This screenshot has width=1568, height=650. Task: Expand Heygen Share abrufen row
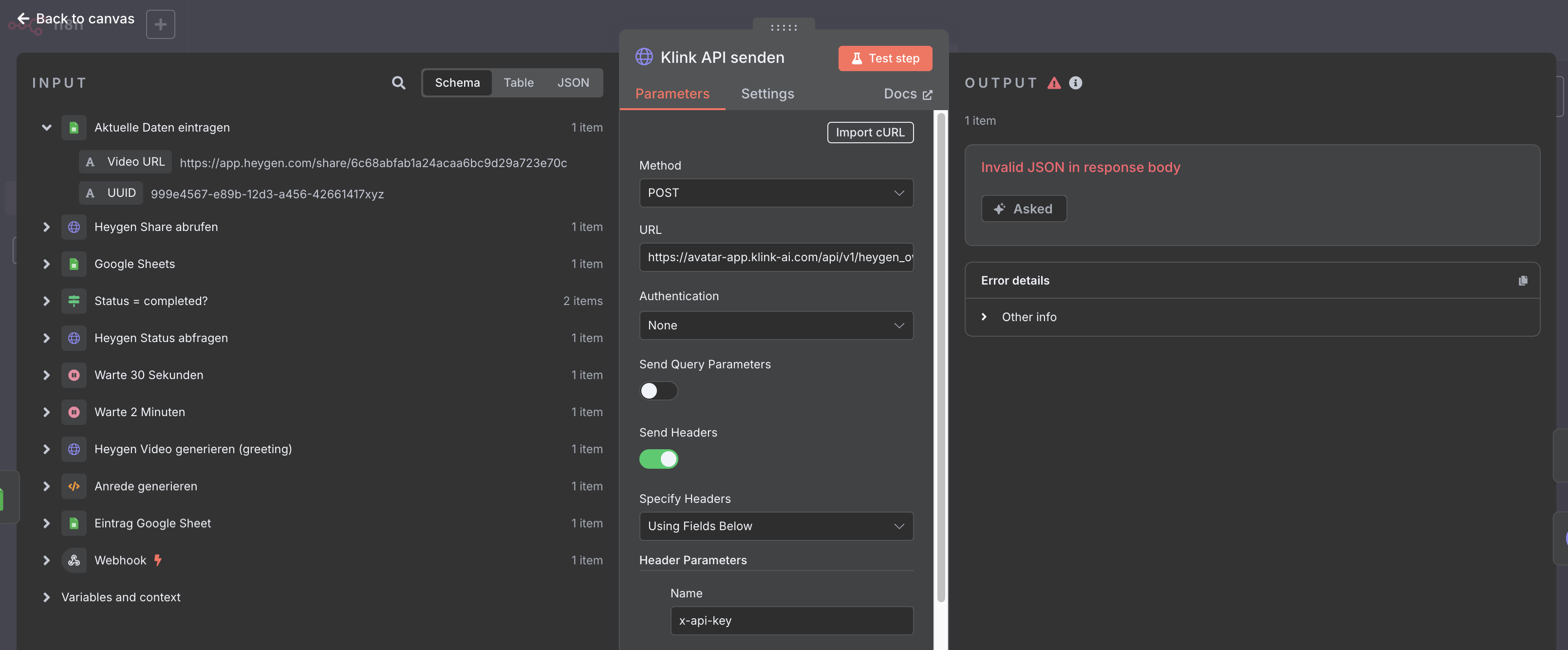click(46, 227)
